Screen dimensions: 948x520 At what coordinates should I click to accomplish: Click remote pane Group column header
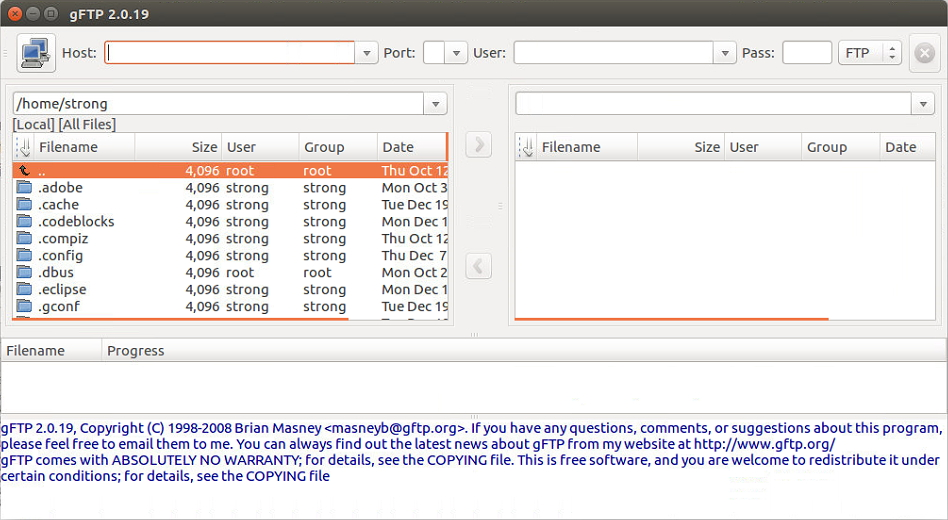click(x=840, y=147)
